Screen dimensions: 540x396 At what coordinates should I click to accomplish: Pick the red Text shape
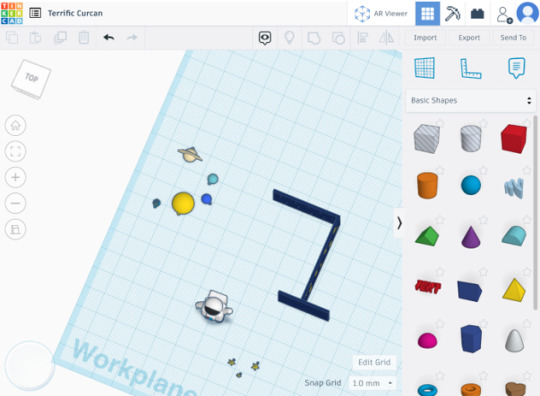click(x=428, y=286)
